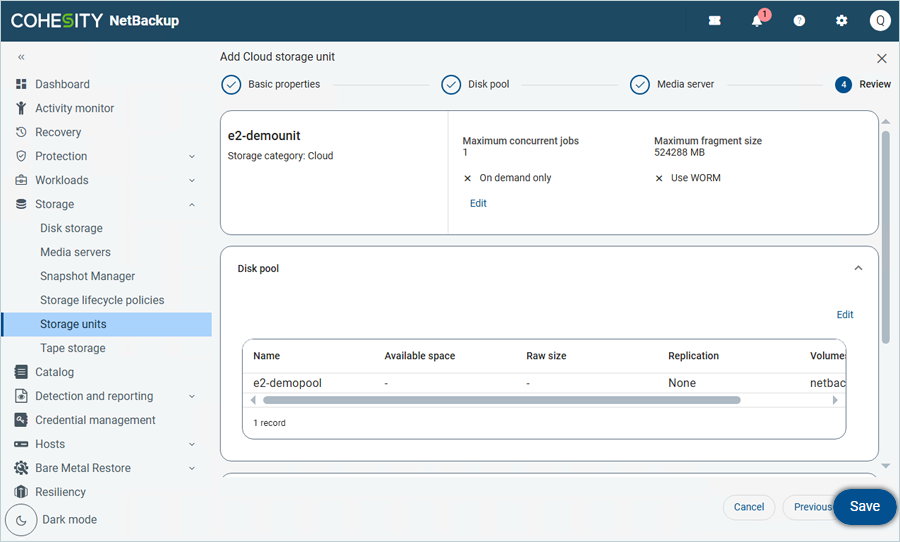Collapse the sidebar with double-chevron icon
The height and width of the screenshot is (542, 900).
point(21,58)
